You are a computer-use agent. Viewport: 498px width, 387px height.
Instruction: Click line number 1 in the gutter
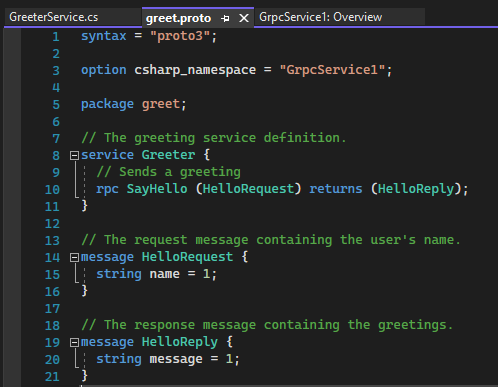click(56, 36)
